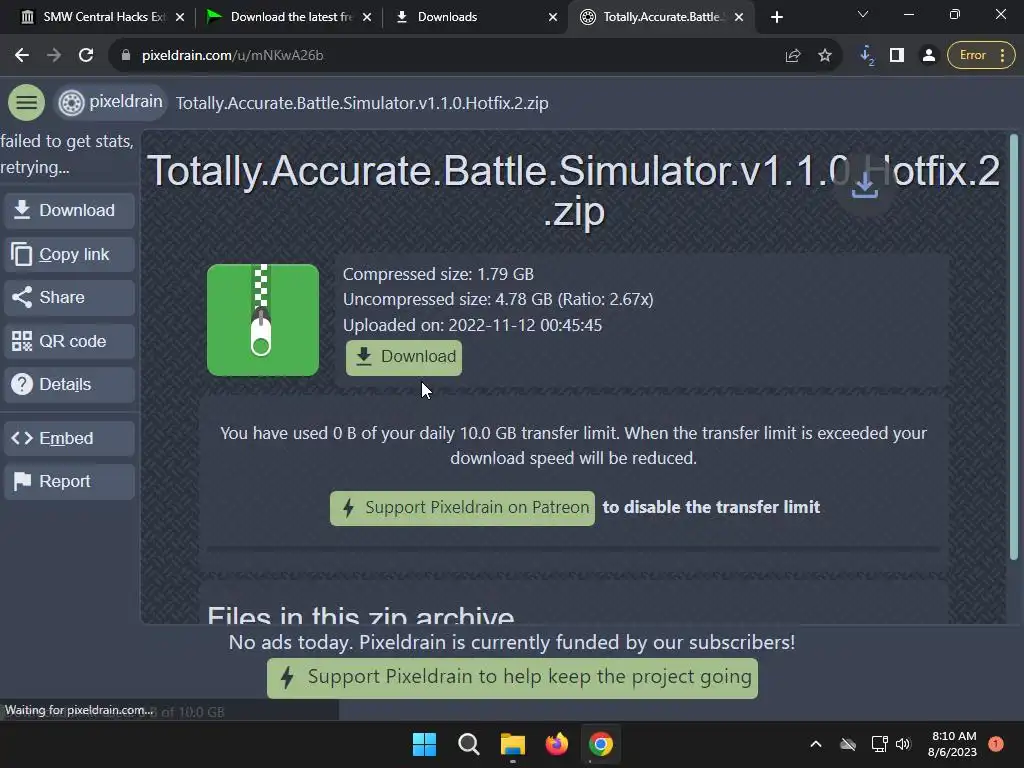Screen dimensions: 1024x768
Task: Reload the current page
Action: click(86, 56)
